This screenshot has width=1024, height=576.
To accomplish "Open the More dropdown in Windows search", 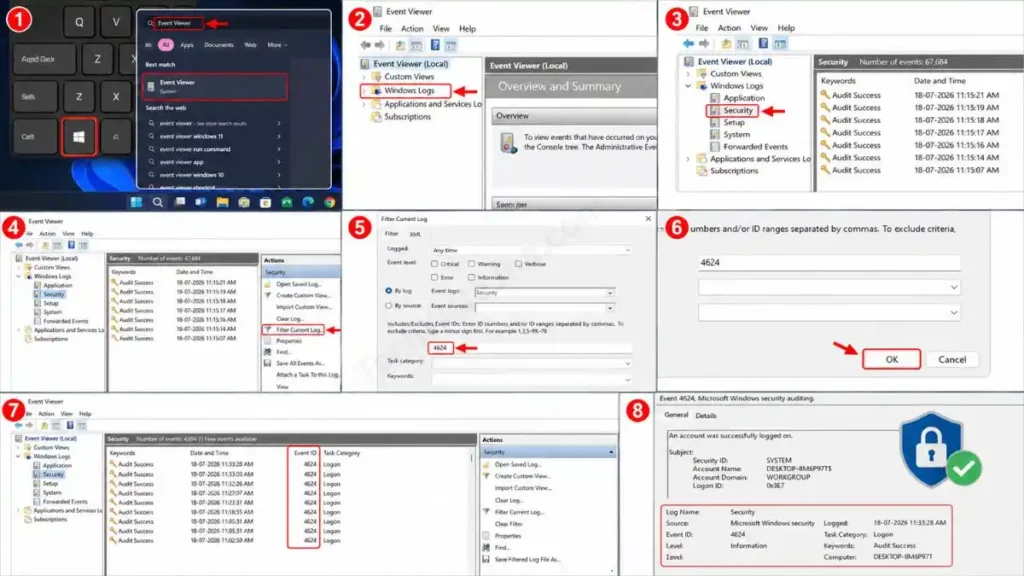I will pyautogui.click(x=277, y=45).
